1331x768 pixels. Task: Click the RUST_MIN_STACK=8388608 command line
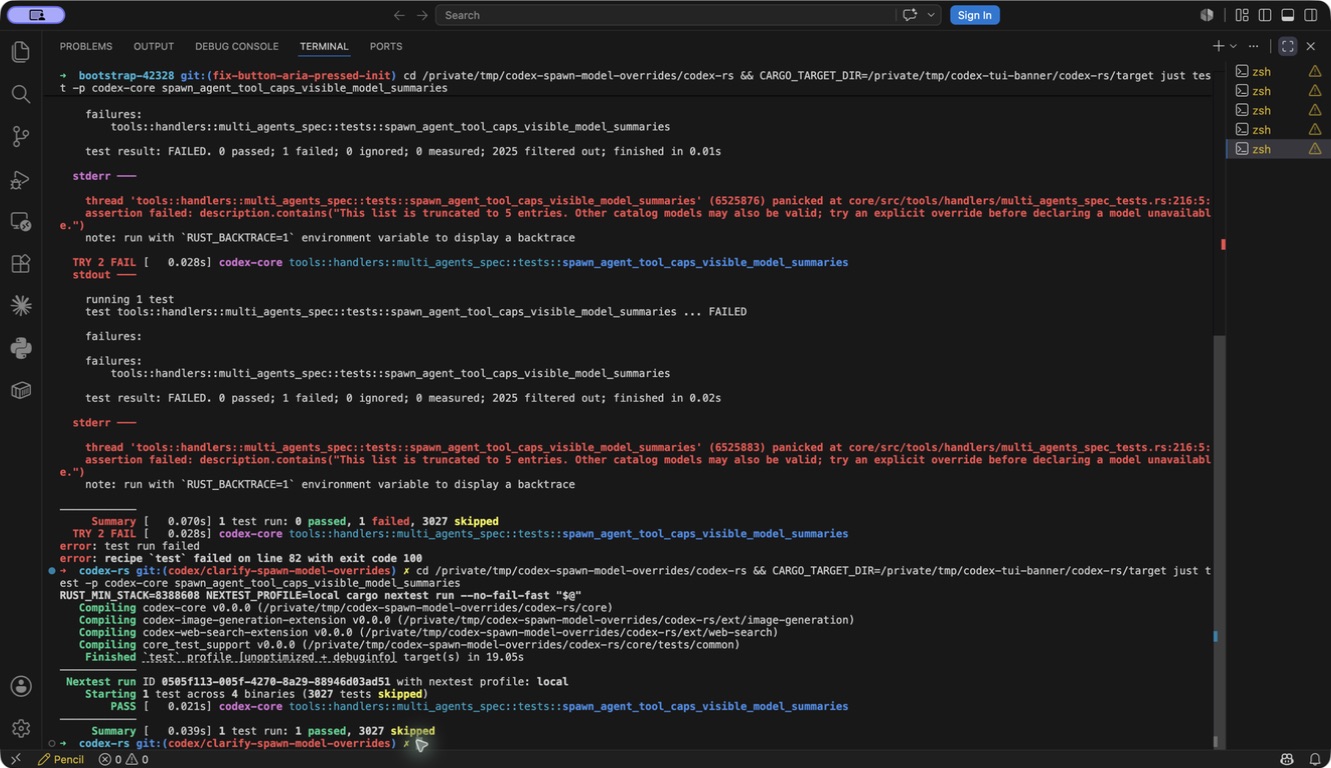(320, 595)
